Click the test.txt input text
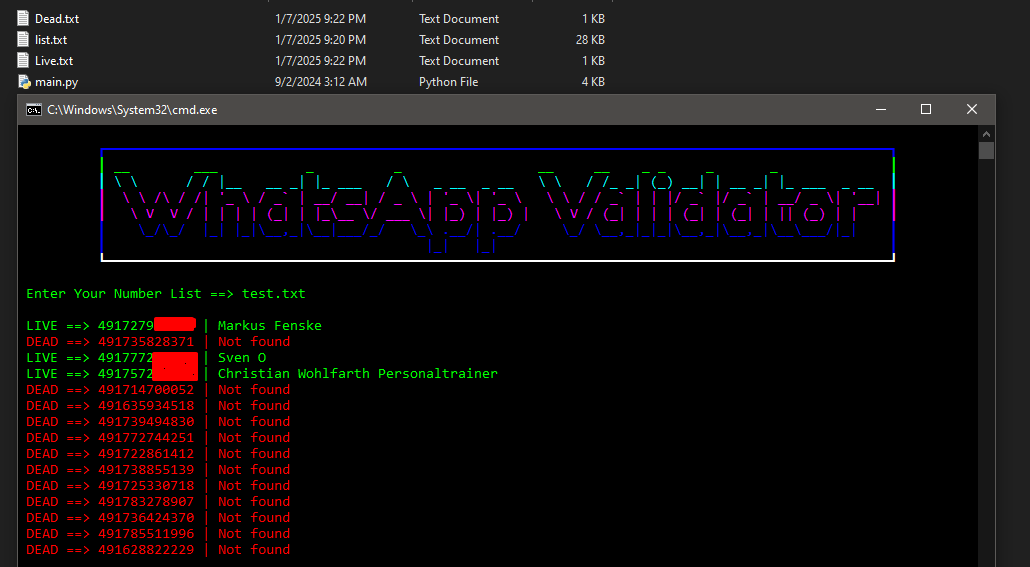Image resolution: width=1030 pixels, height=567 pixels. click(273, 294)
